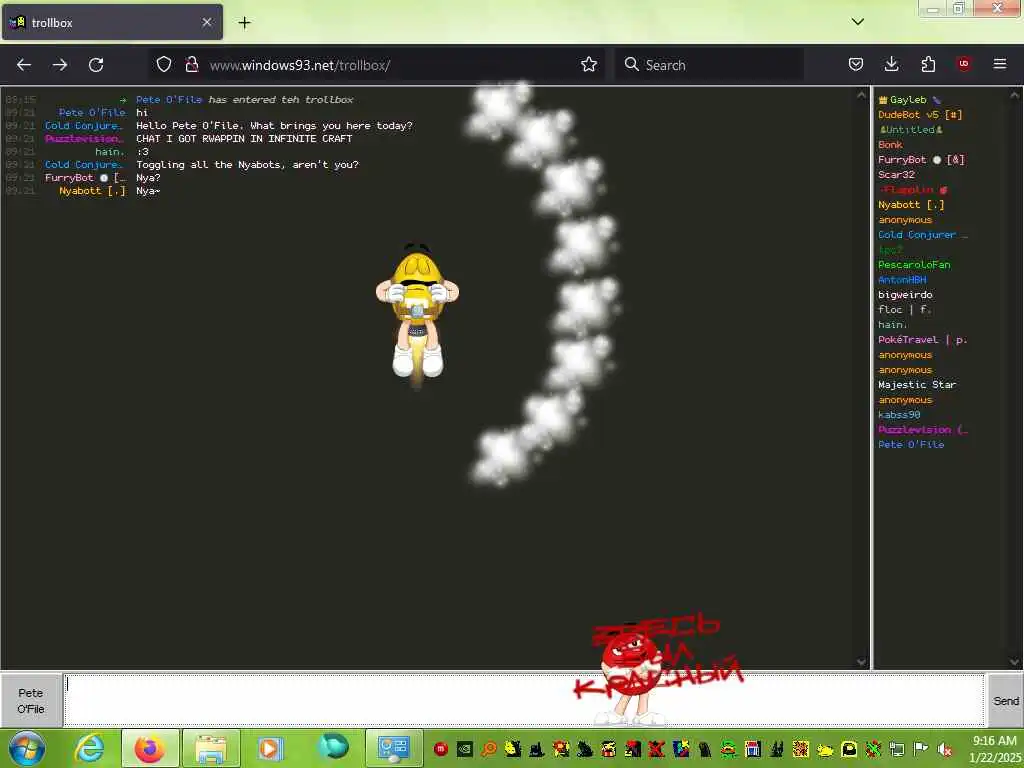Change nickname via Pete O'File button
Image resolution: width=1024 pixels, height=768 pixels.
pyautogui.click(x=31, y=701)
